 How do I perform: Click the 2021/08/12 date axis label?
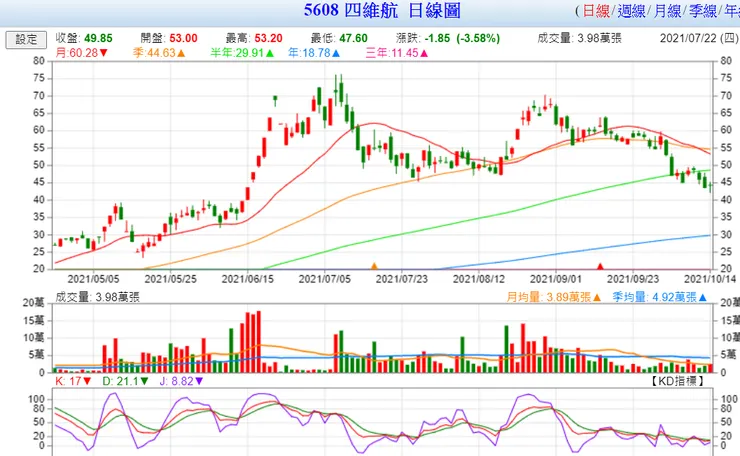pos(479,279)
